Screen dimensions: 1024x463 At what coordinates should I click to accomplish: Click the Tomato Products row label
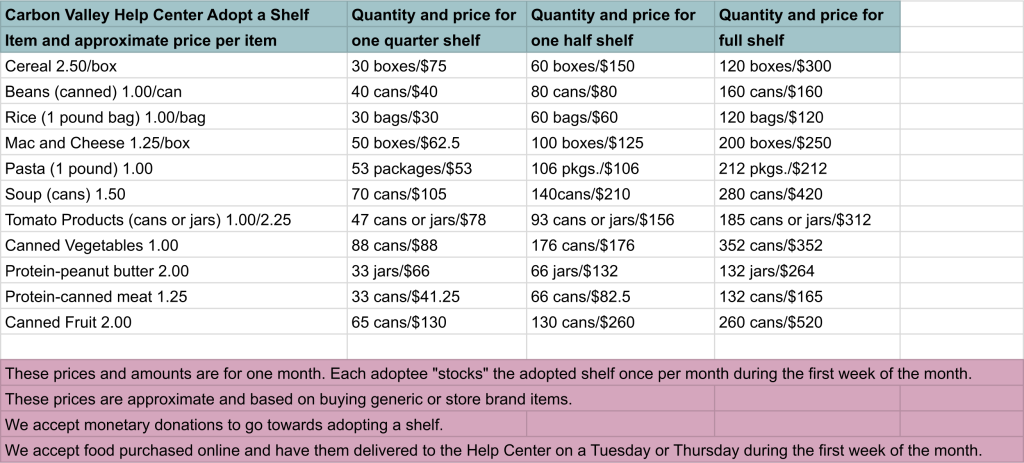(148, 220)
